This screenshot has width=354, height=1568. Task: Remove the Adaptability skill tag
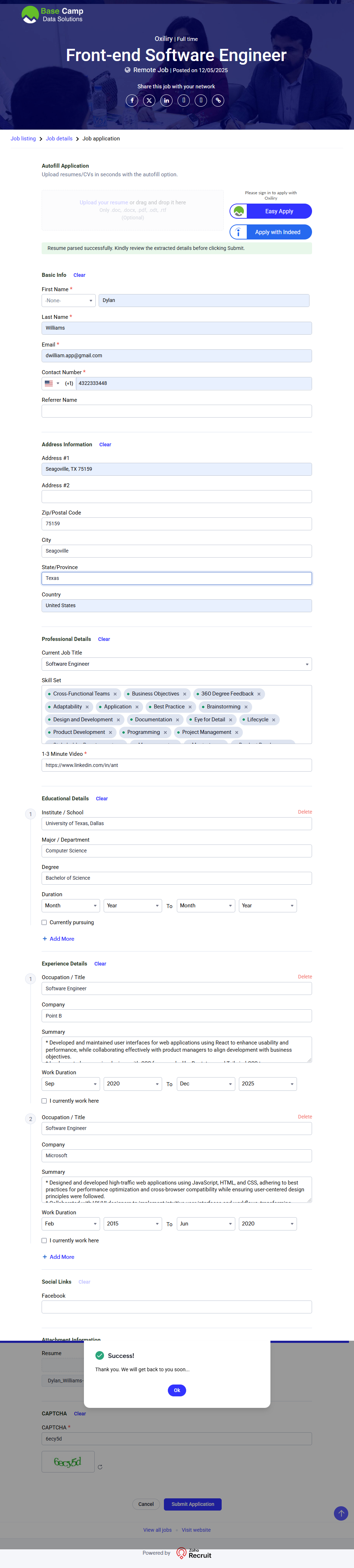(87, 707)
